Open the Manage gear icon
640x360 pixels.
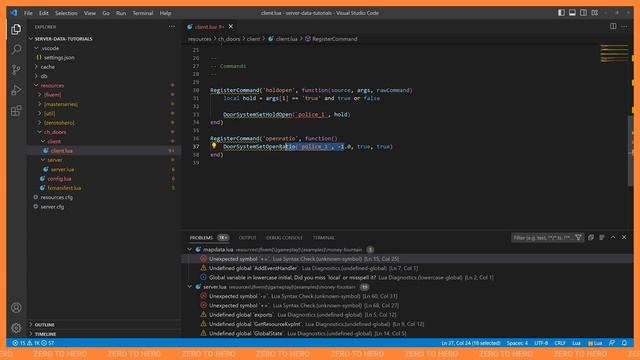point(16,328)
